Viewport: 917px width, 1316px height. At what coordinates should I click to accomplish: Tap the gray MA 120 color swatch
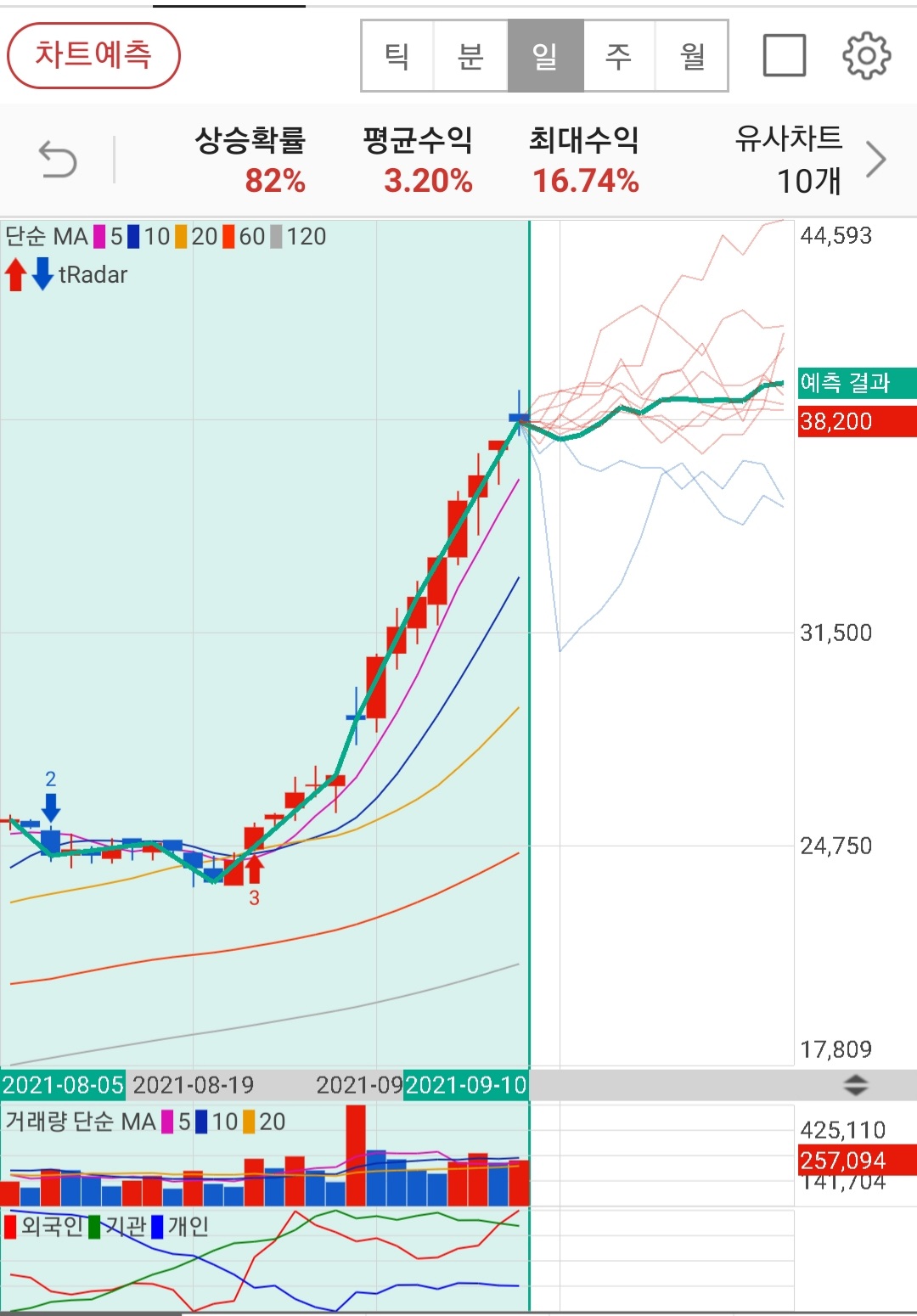tap(276, 236)
